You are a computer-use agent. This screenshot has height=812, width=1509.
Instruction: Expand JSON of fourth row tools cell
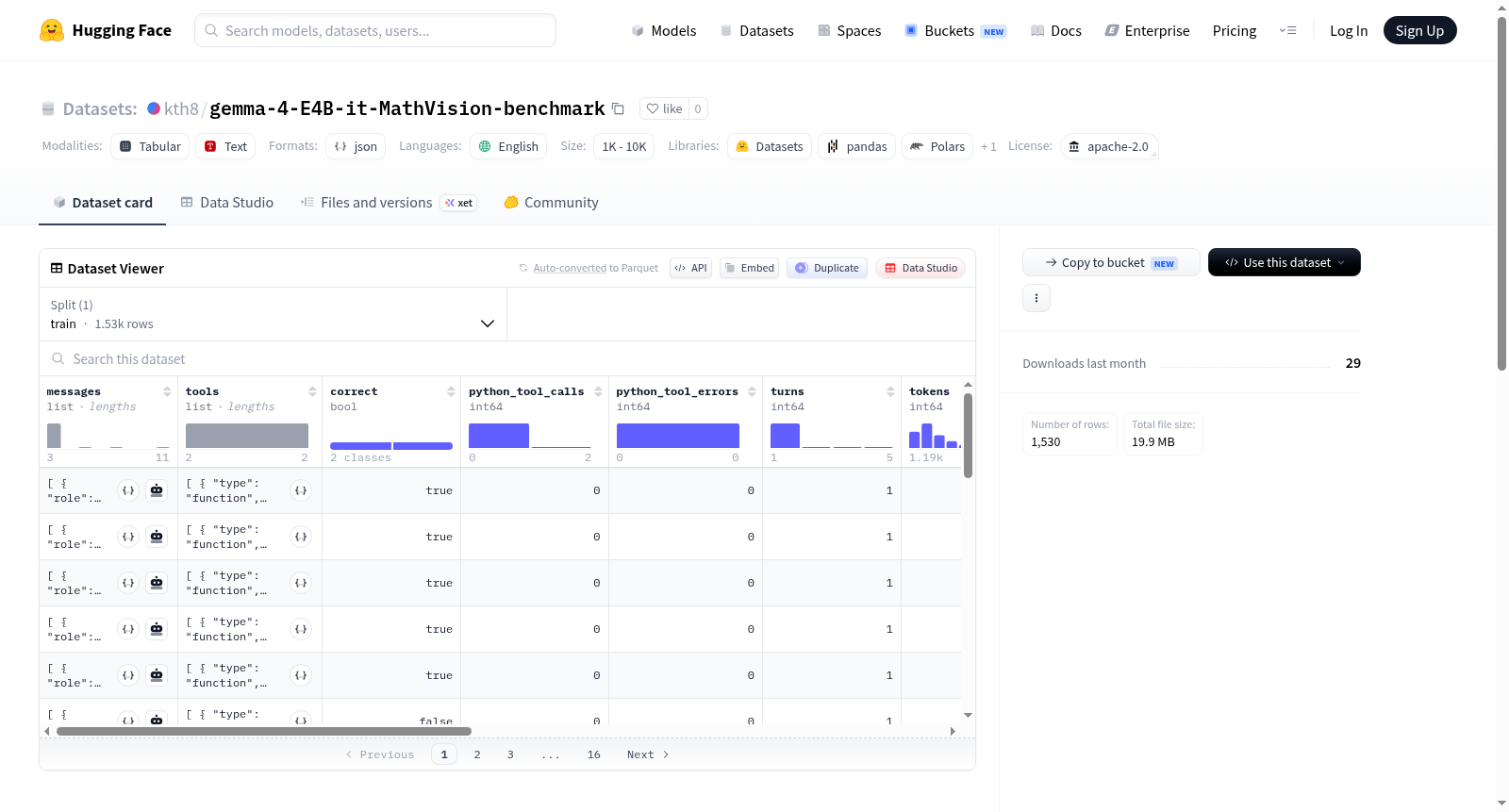pyautogui.click(x=301, y=629)
